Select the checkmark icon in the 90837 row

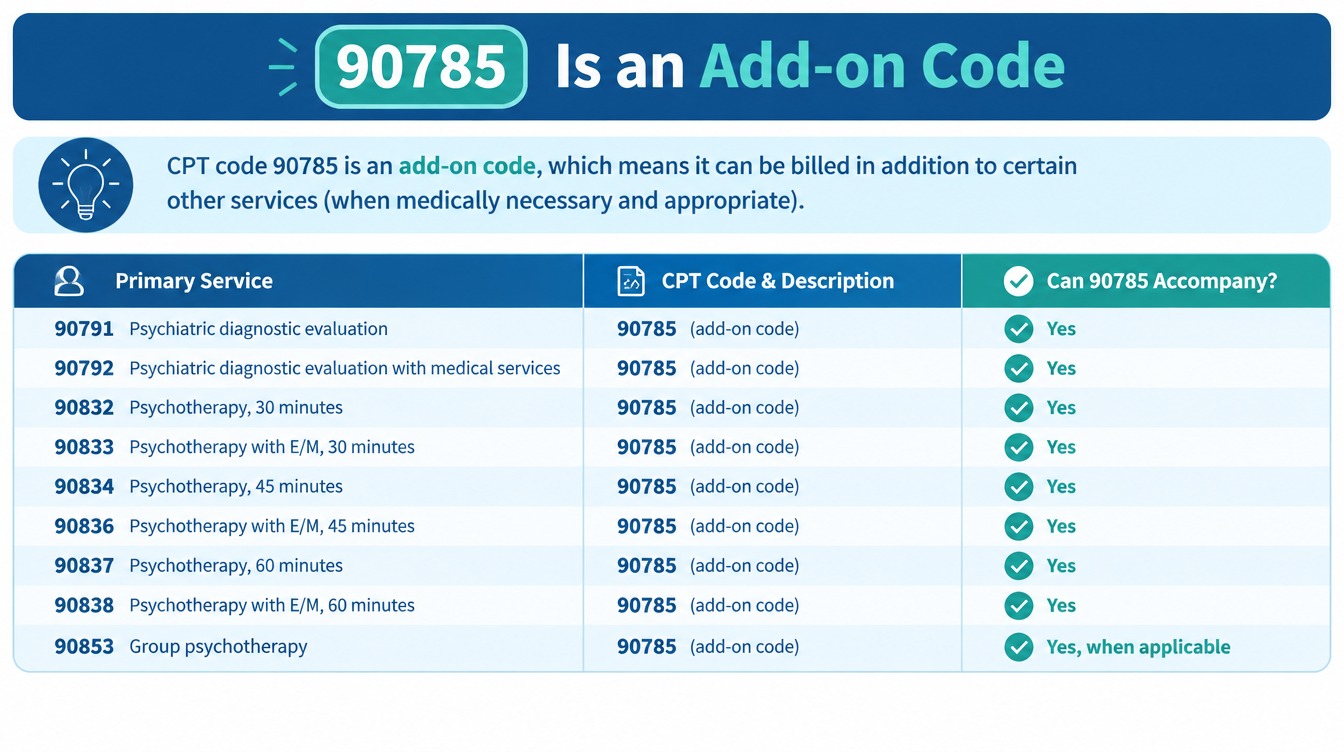[1018, 566]
